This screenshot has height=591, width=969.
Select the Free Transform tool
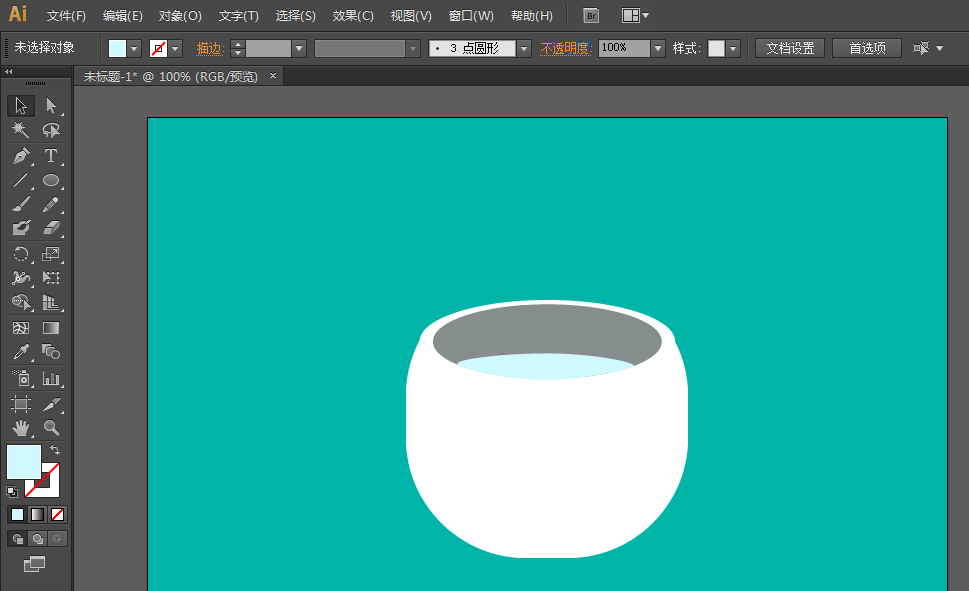pyautogui.click(x=51, y=278)
